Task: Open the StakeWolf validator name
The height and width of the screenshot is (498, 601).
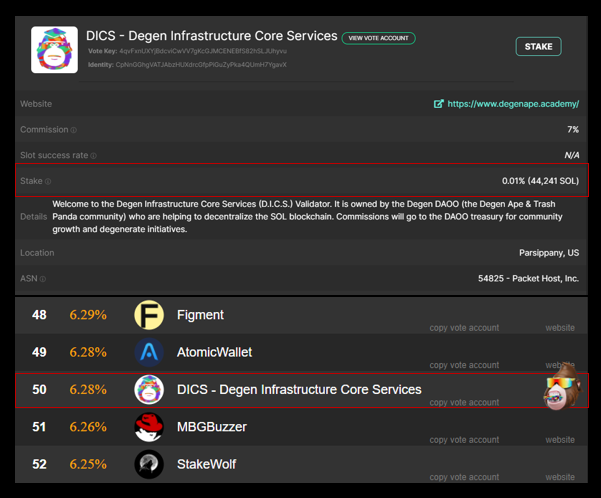Action: pos(206,464)
